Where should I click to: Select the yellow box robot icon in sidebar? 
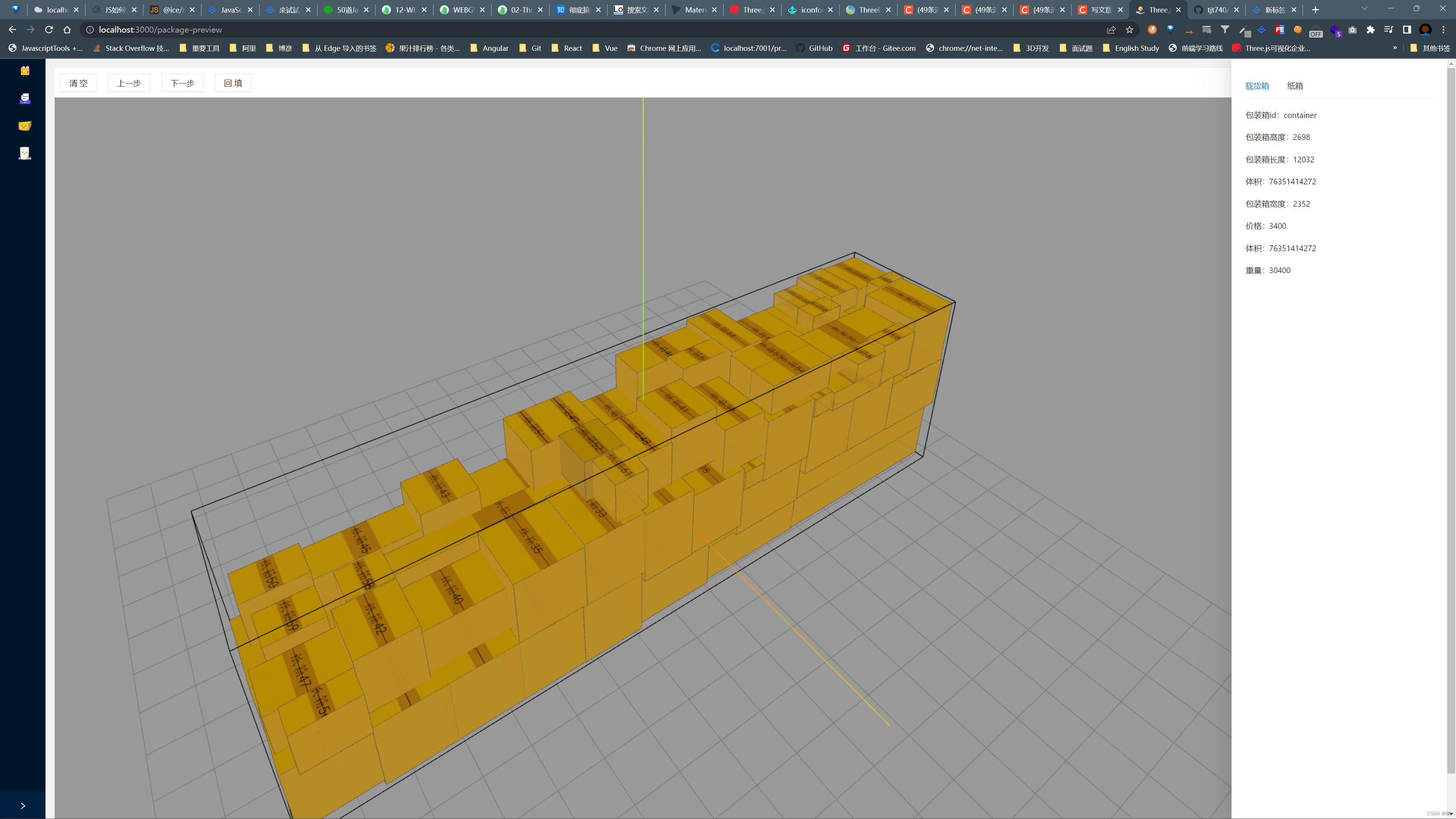click(x=25, y=71)
